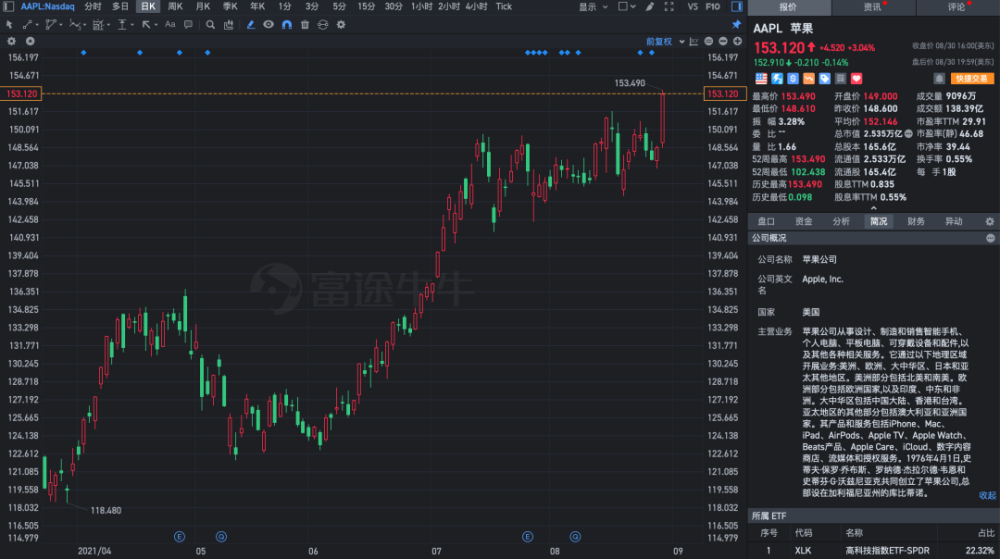
Task: Expand the arrow marker tool dropdown
Action: (x=156, y=25)
